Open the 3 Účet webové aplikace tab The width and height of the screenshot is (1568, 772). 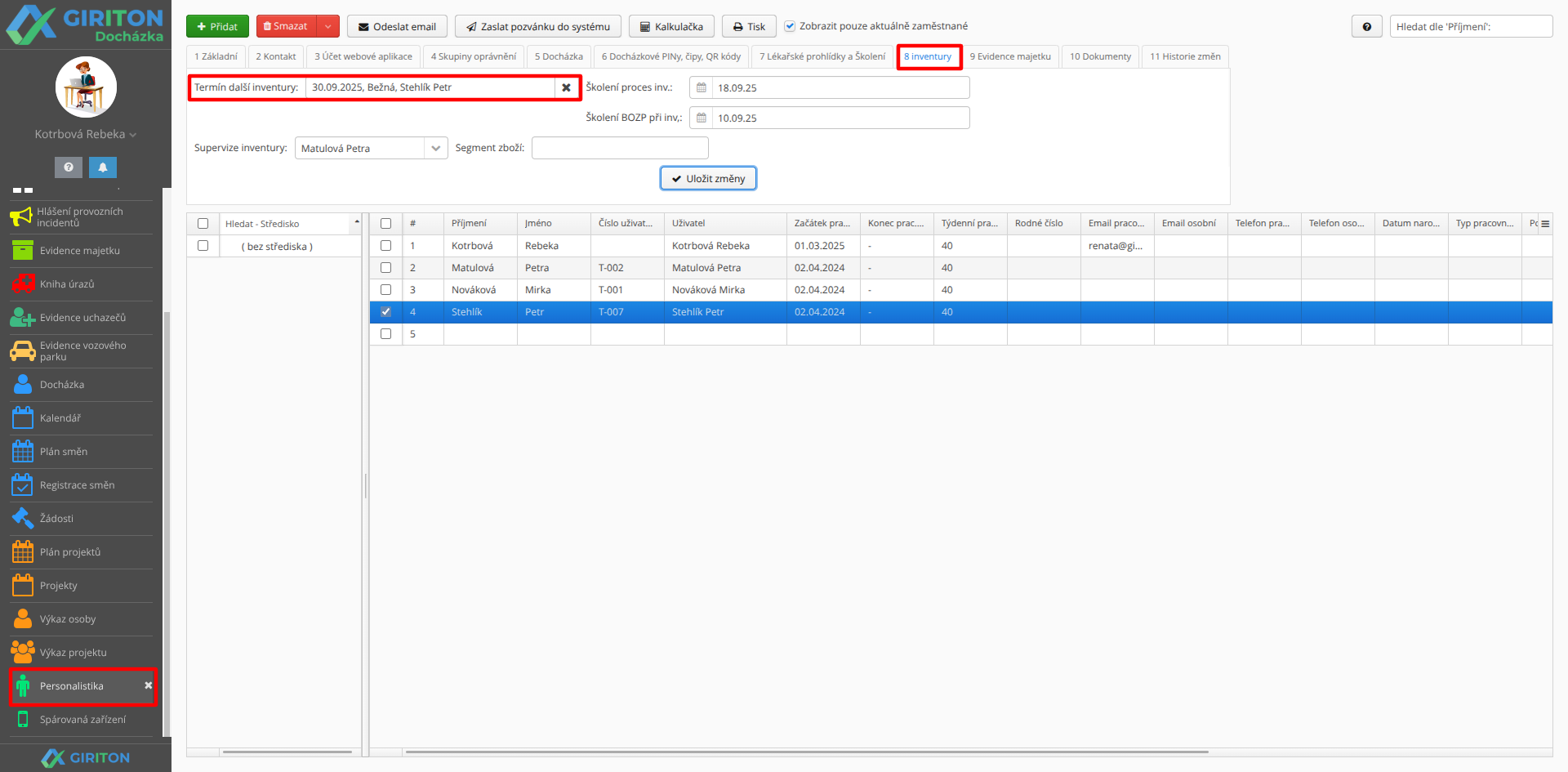363,56
